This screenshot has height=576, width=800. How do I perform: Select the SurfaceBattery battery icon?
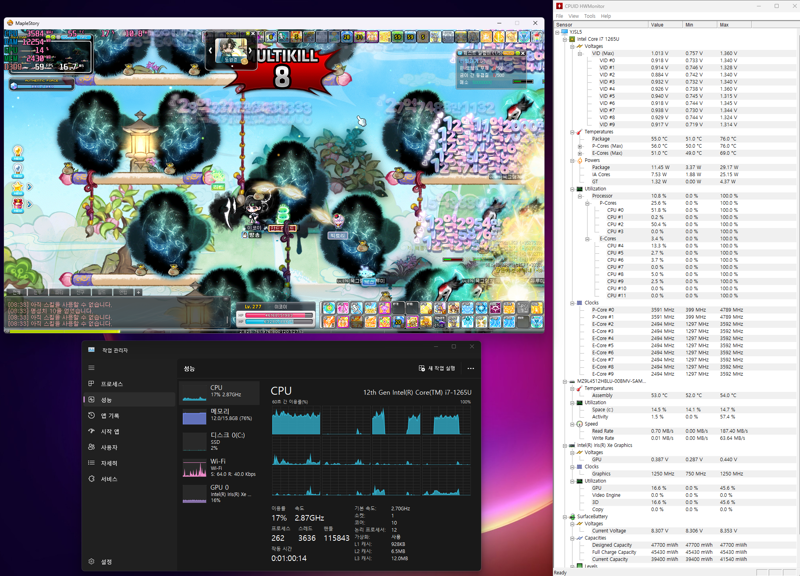coord(572,517)
